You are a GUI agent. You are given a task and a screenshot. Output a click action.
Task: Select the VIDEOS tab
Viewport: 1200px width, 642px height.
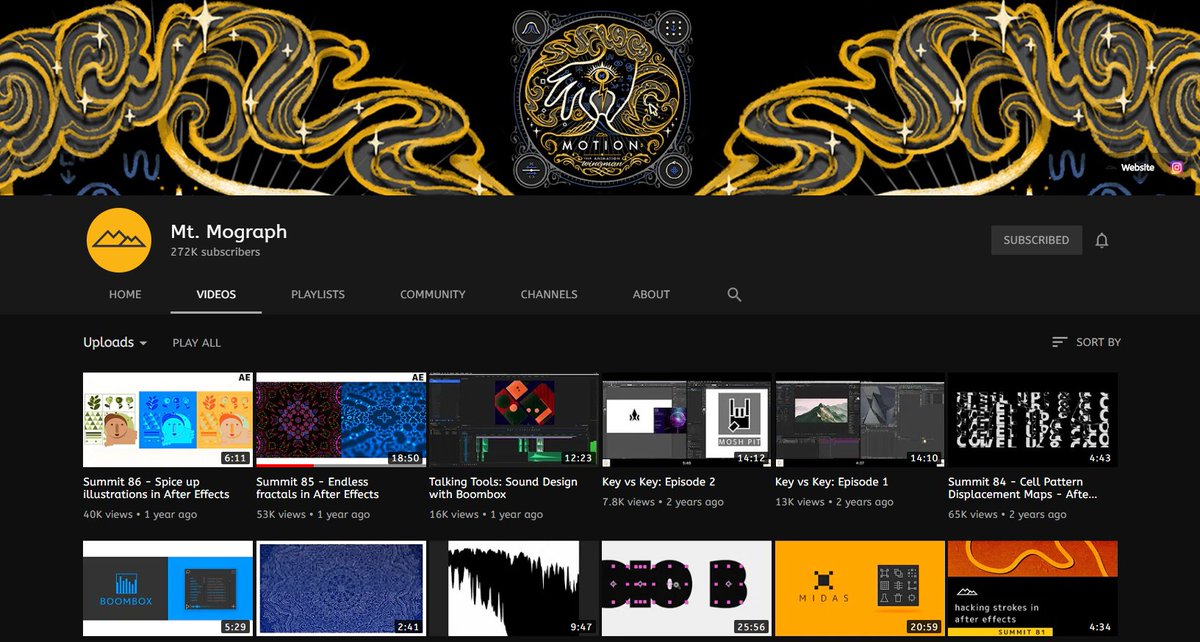[216, 295]
